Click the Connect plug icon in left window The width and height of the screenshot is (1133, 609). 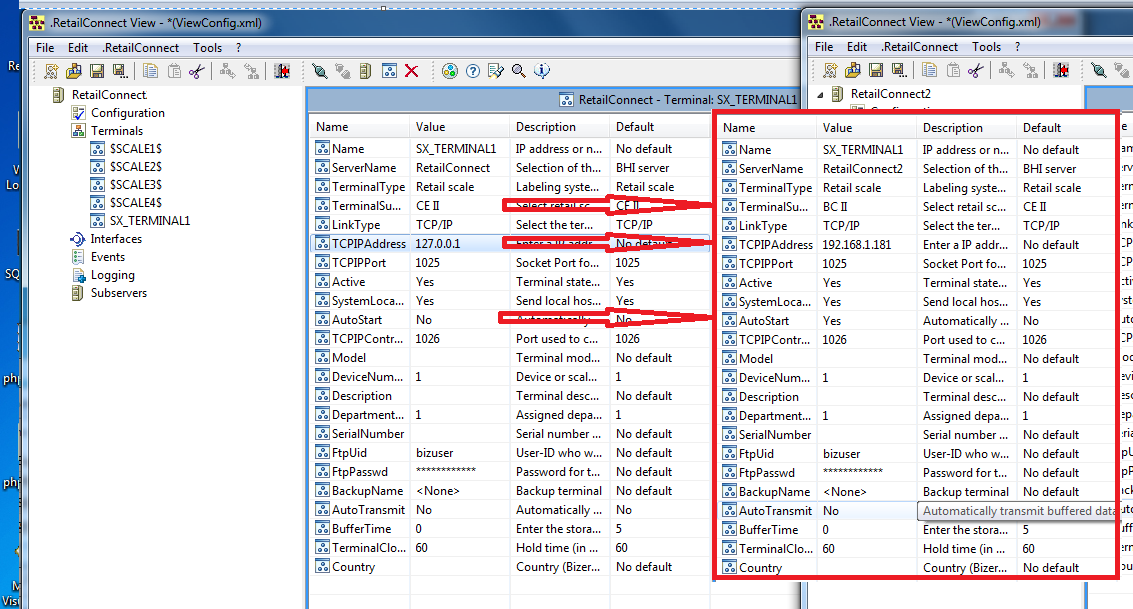pos(319,71)
